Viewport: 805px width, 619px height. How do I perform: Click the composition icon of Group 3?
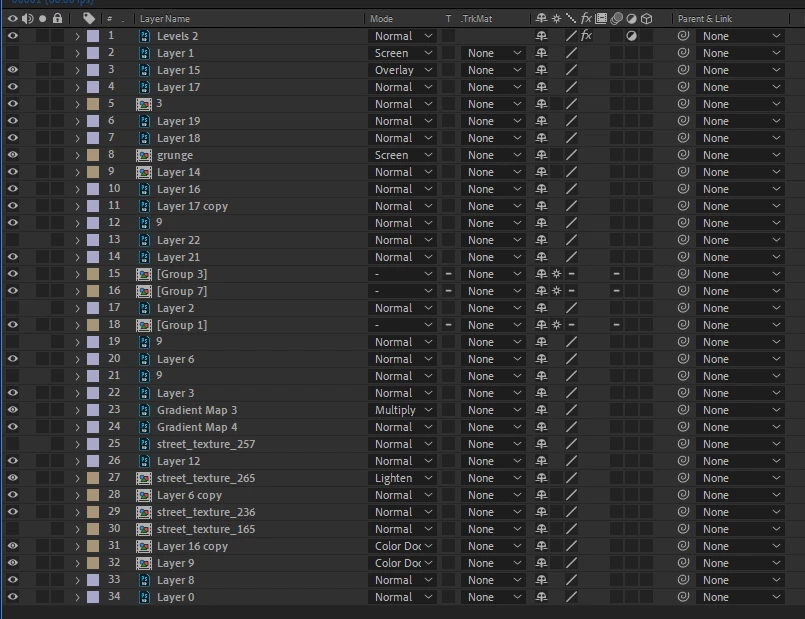(x=144, y=275)
